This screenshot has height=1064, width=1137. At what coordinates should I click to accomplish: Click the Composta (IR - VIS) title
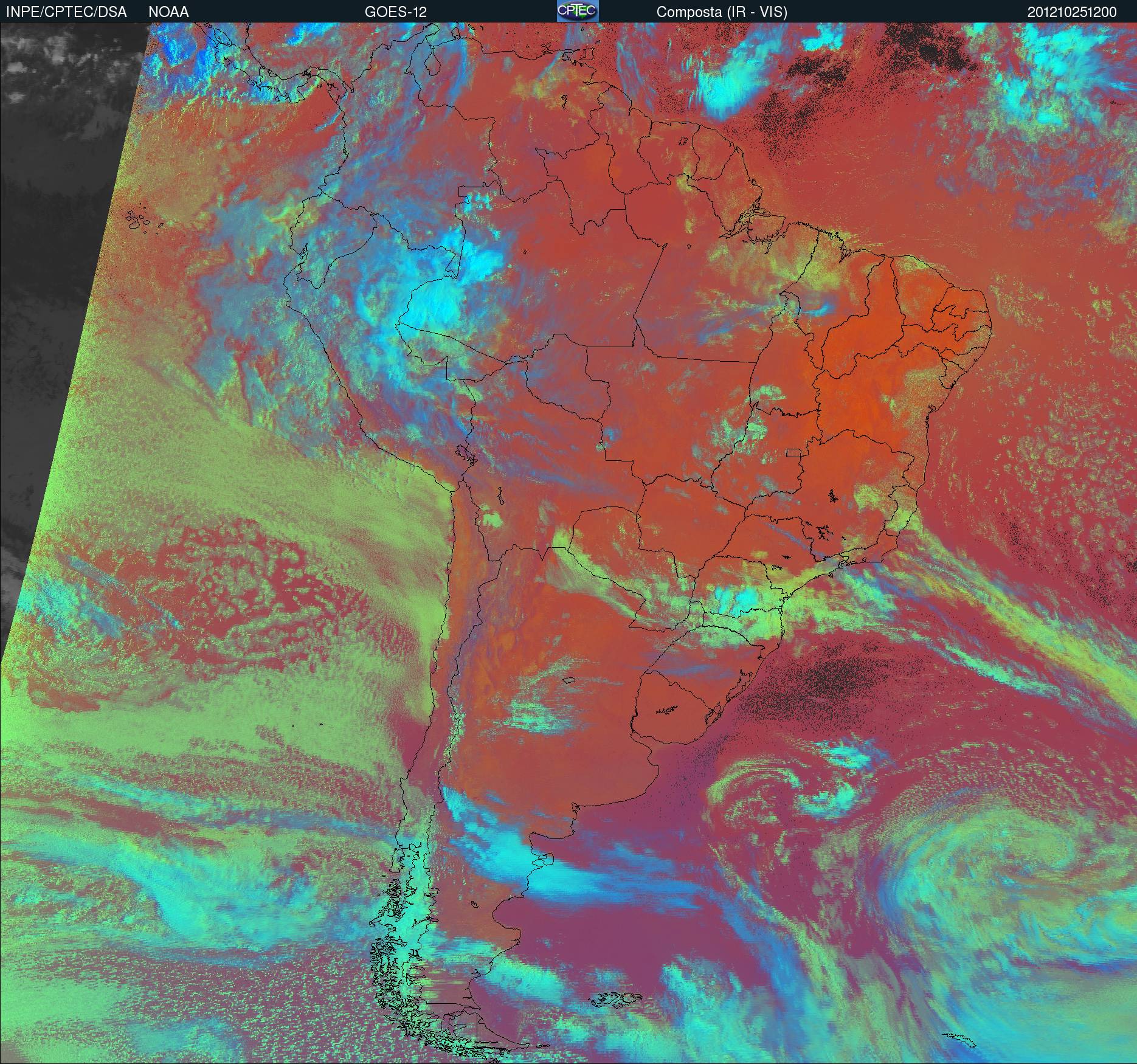coord(722,12)
